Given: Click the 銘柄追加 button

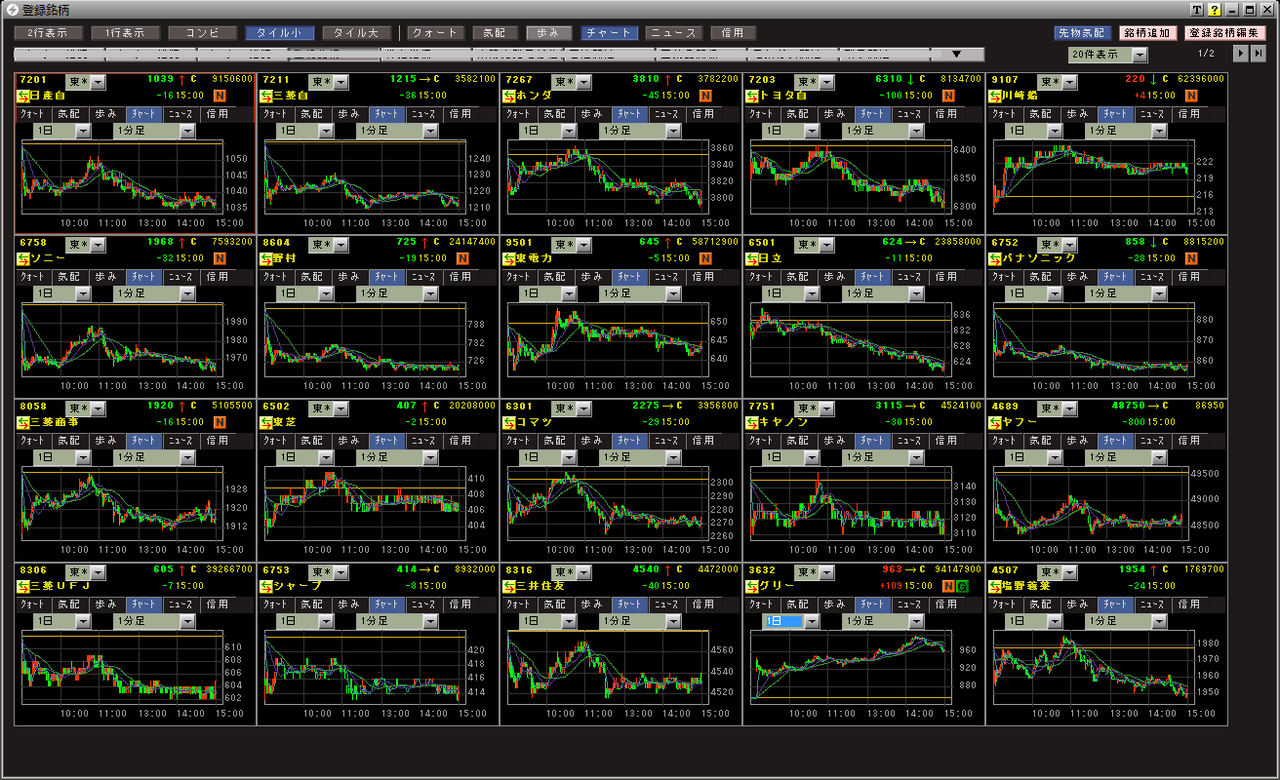Looking at the screenshot, I should pos(1148,33).
